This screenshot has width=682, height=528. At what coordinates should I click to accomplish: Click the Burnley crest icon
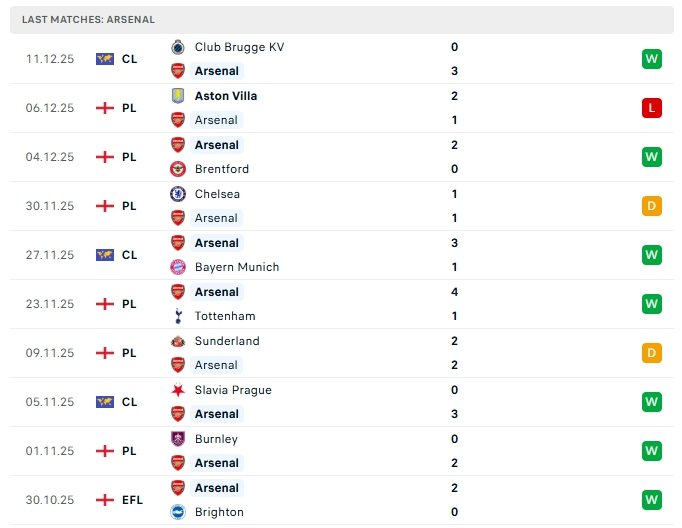[x=178, y=439]
